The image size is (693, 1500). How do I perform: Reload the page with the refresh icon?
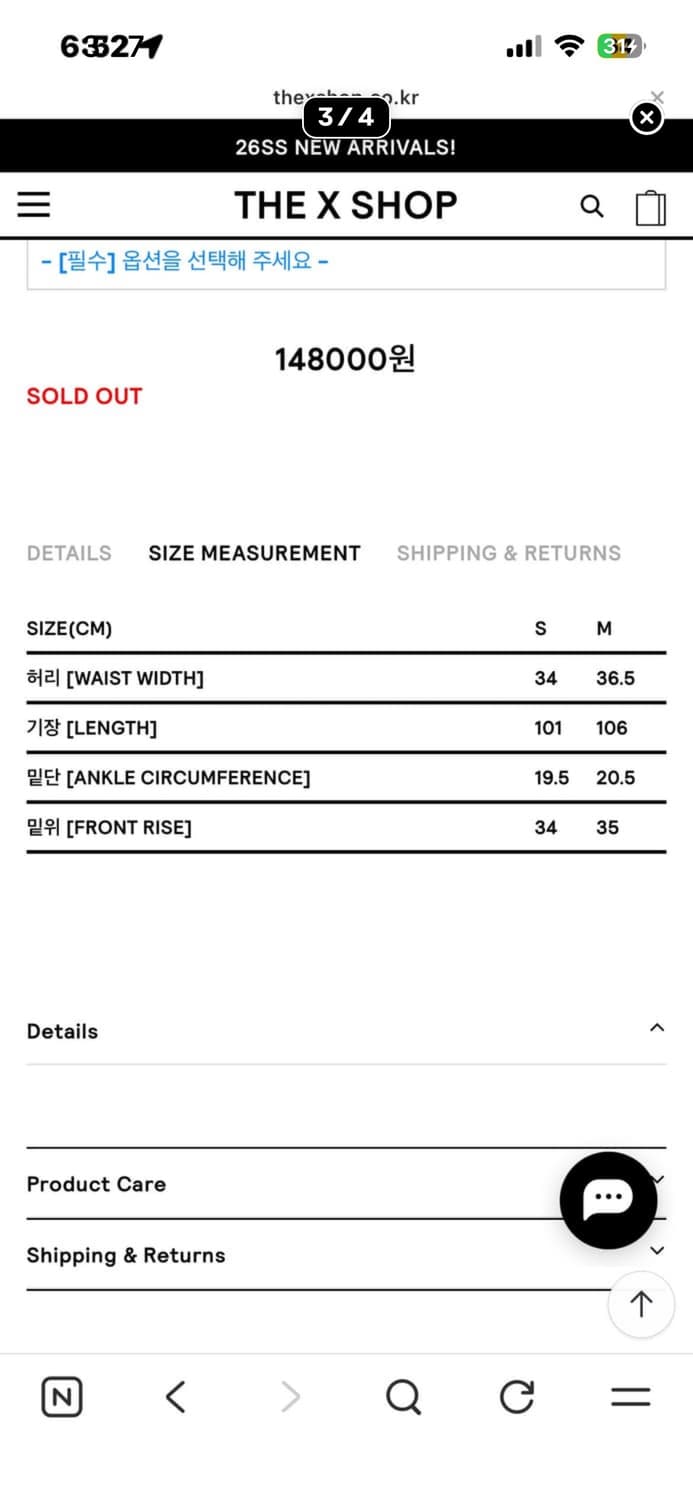tap(517, 1397)
